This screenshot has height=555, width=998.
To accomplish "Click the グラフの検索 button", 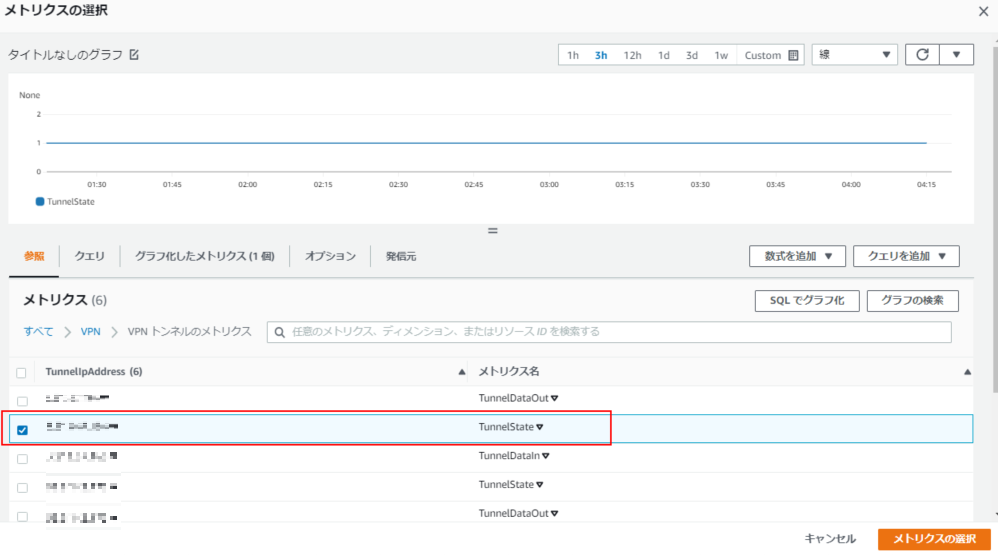I will (912, 301).
